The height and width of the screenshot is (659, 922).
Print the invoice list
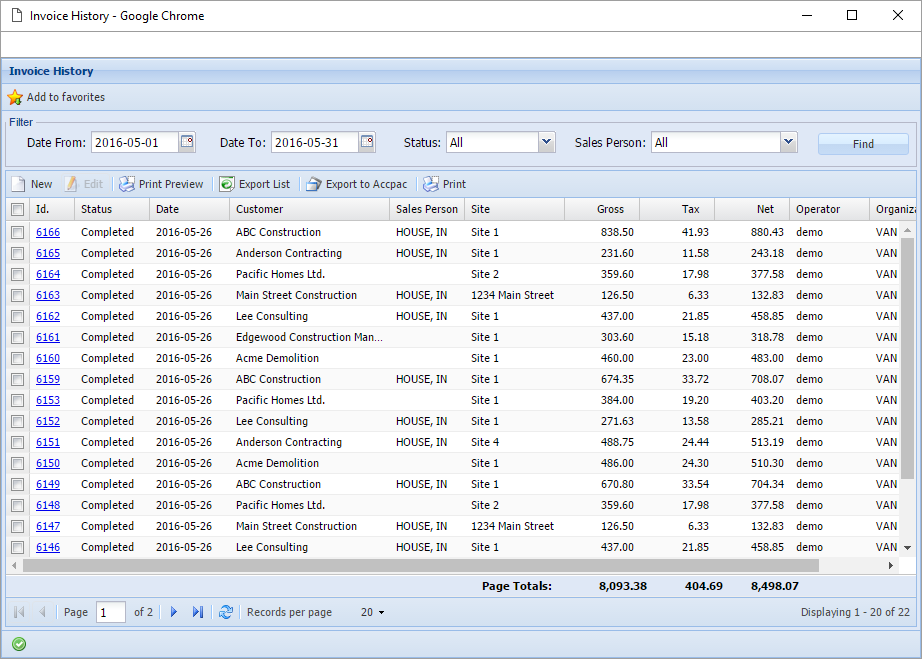tap(444, 184)
